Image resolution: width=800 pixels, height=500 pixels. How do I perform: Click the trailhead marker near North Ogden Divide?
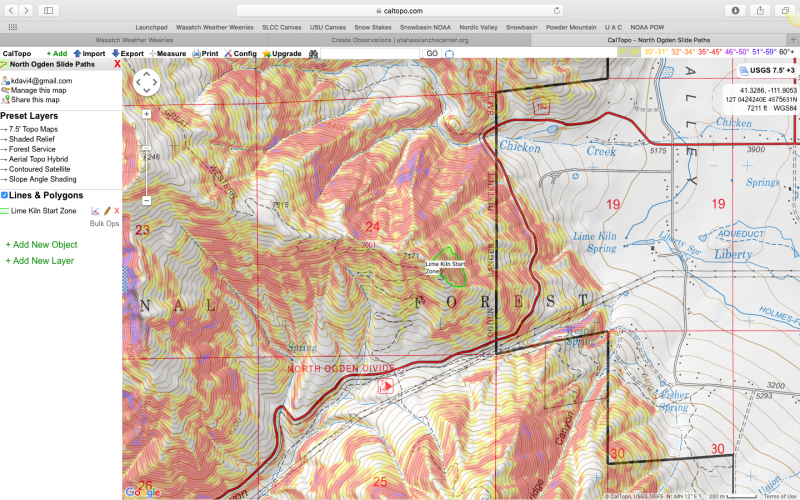(386, 386)
